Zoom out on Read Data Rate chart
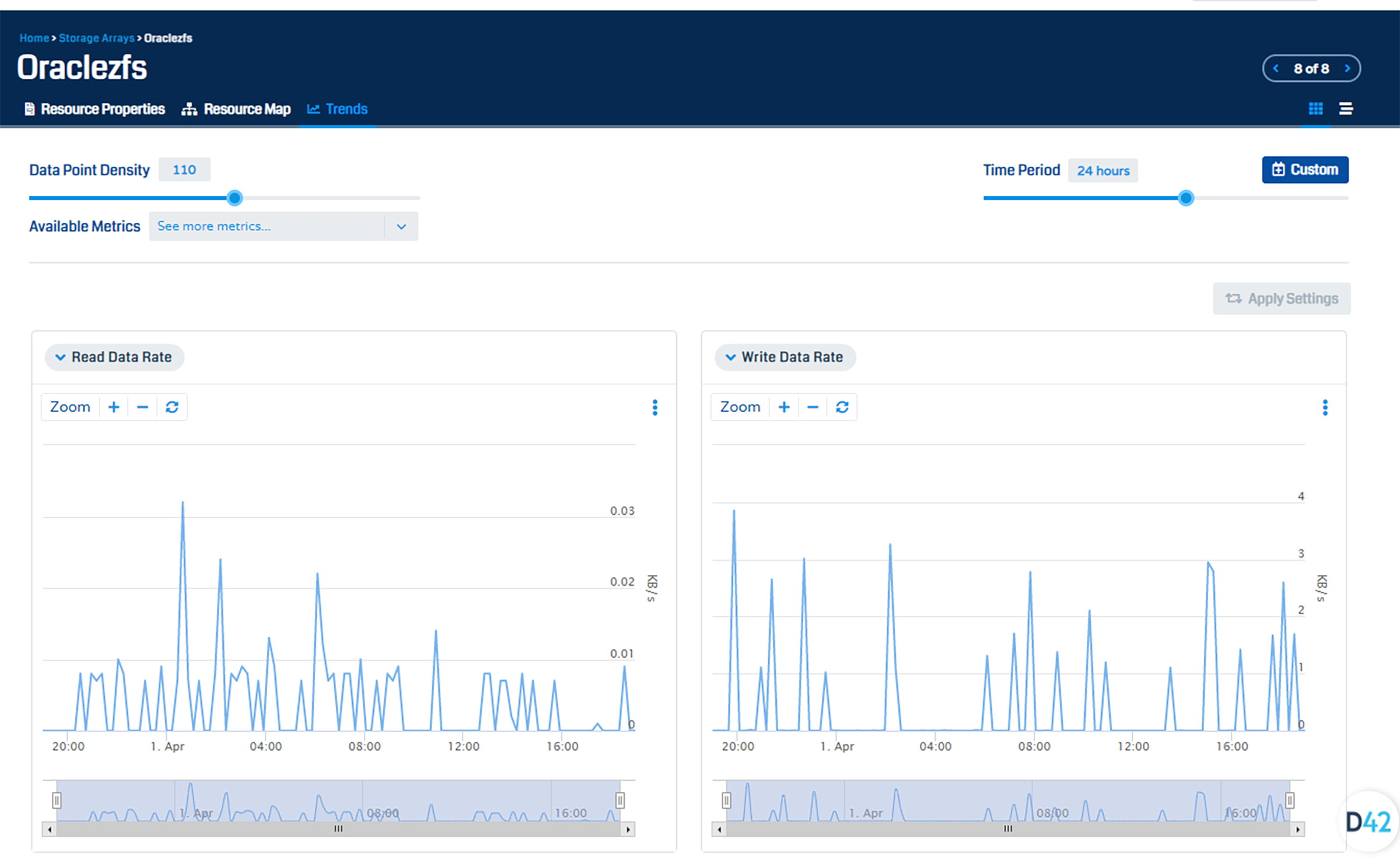Viewport: 1400px width, 860px height. [142, 407]
